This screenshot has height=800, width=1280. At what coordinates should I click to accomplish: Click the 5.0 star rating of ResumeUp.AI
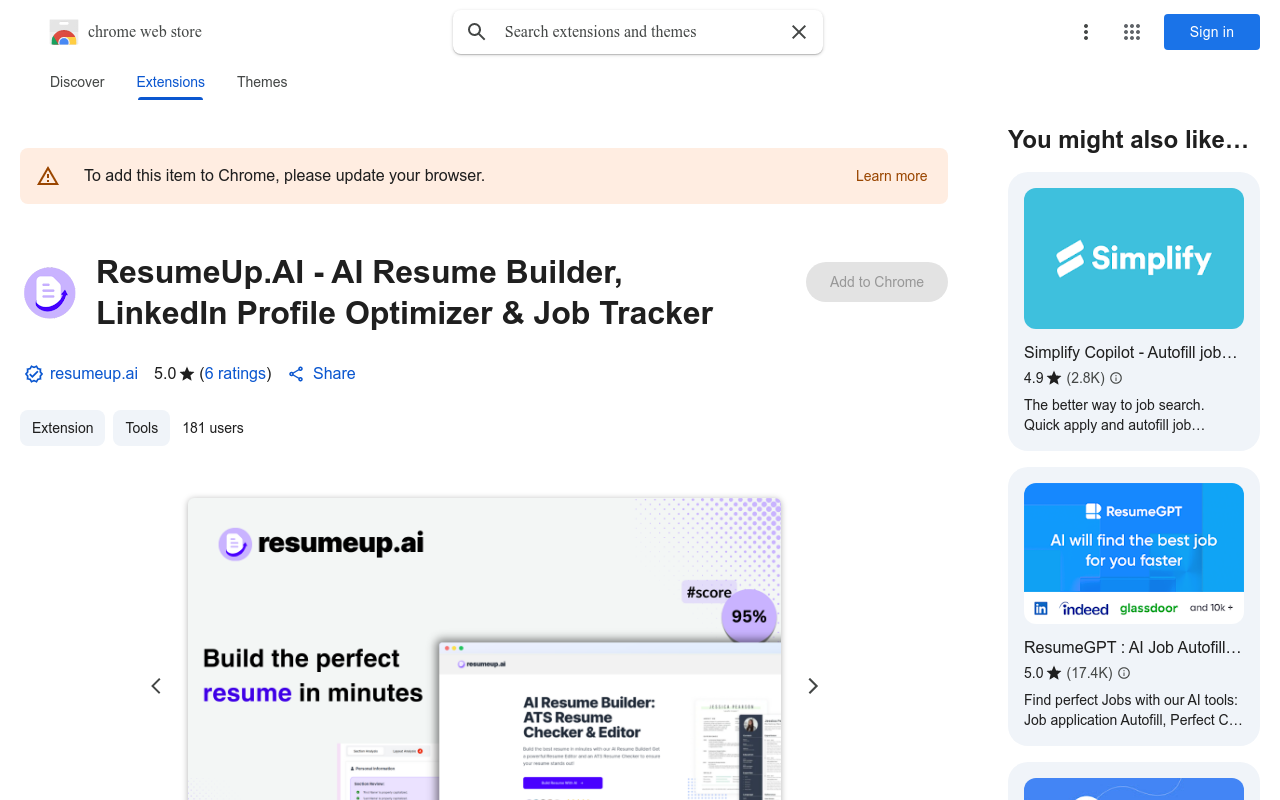click(x=174, y=374)
